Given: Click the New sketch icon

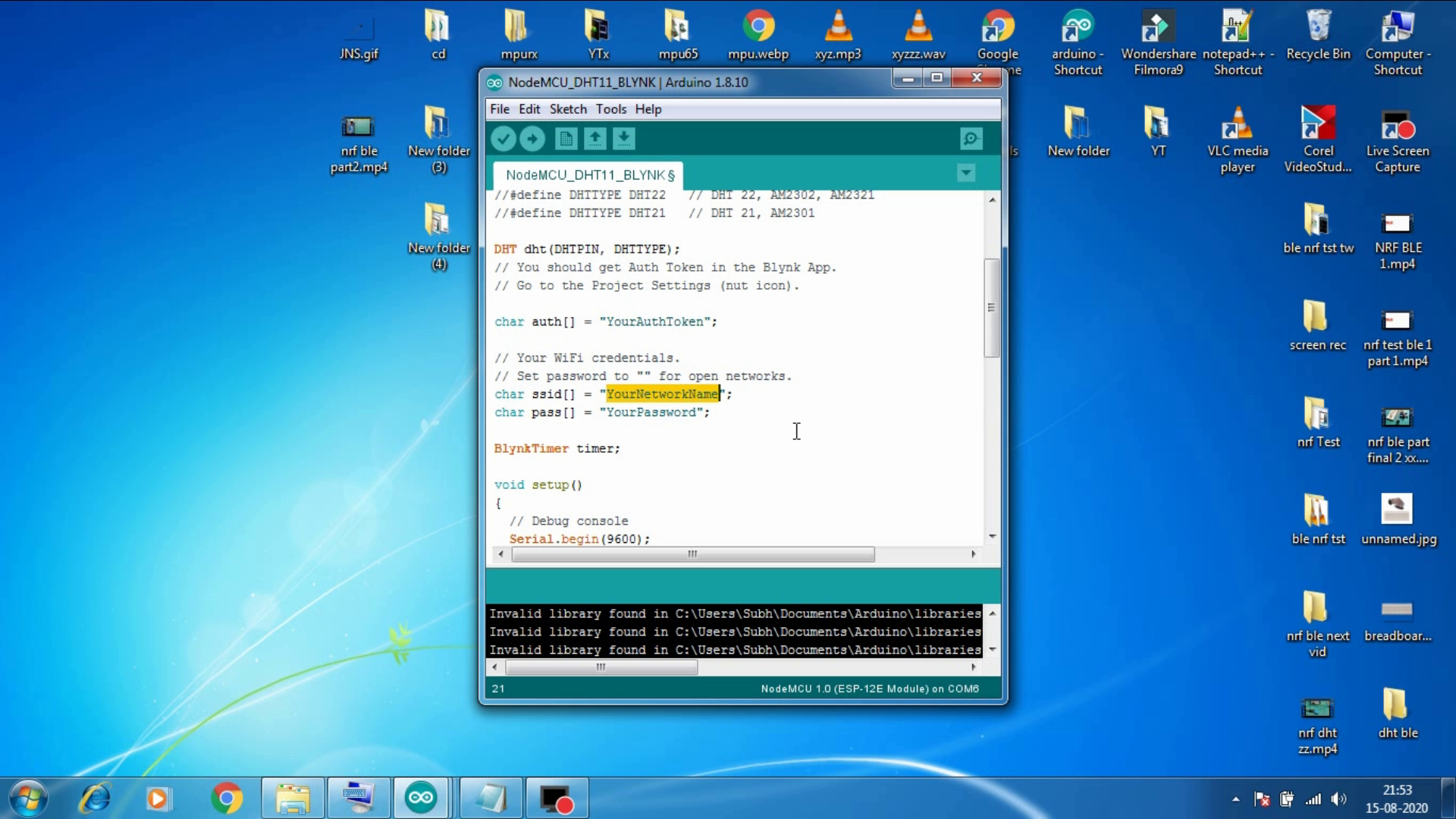Looking at the screenshot, I should pyautogui.click(x=566, y=139).
